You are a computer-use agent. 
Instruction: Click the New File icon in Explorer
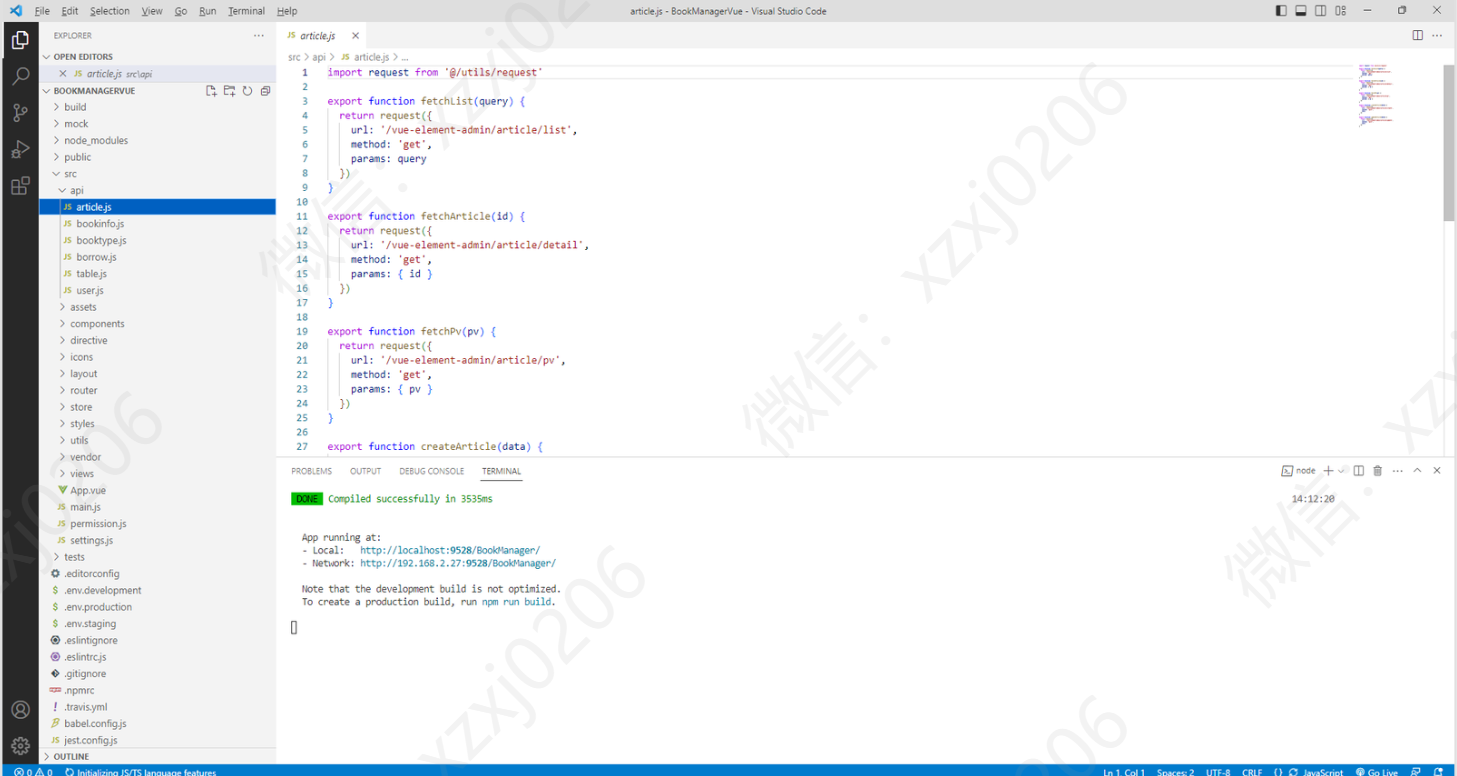coord(211,91)
